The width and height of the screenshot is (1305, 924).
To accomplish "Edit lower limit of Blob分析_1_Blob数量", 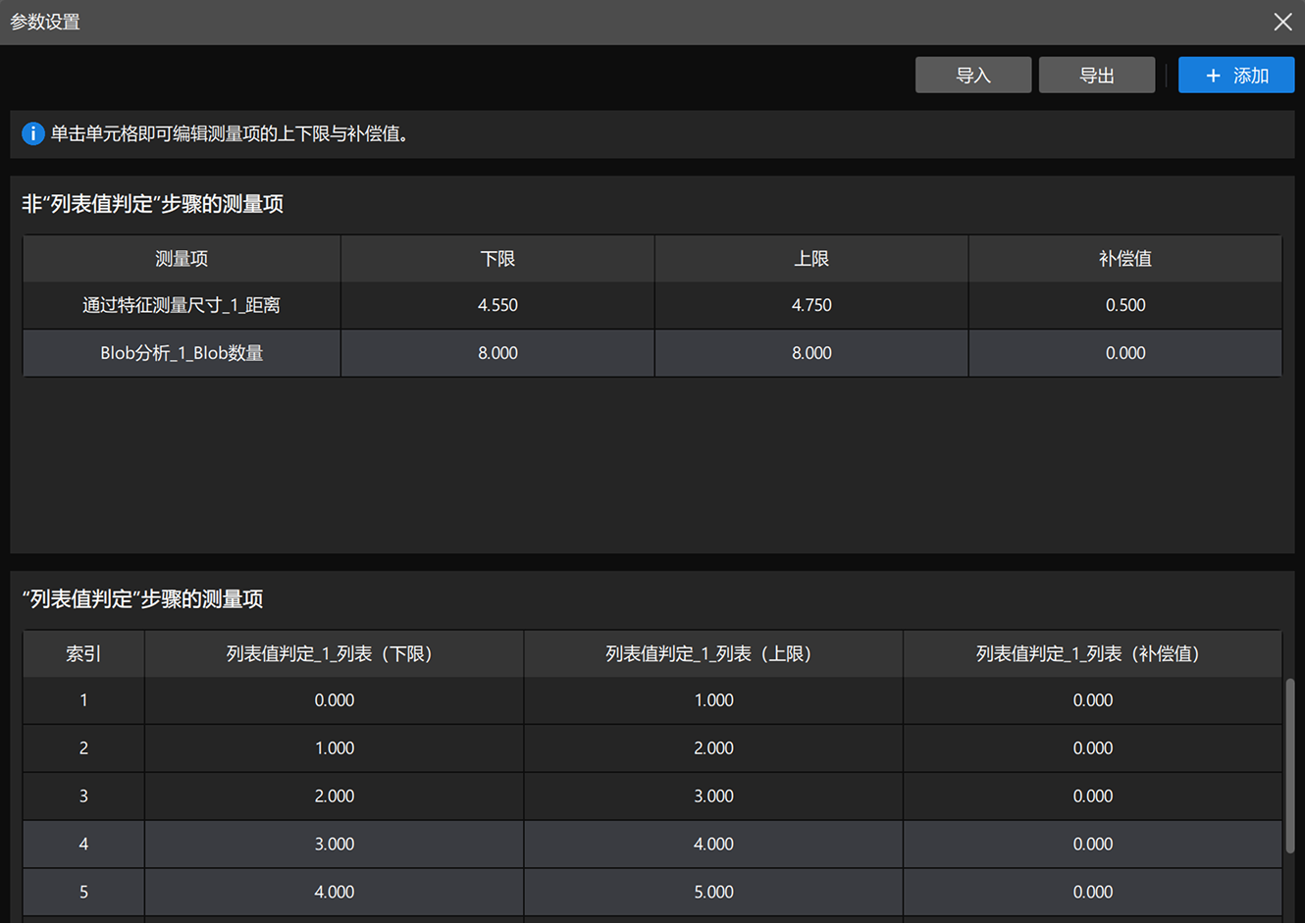I will pos(496,352).
